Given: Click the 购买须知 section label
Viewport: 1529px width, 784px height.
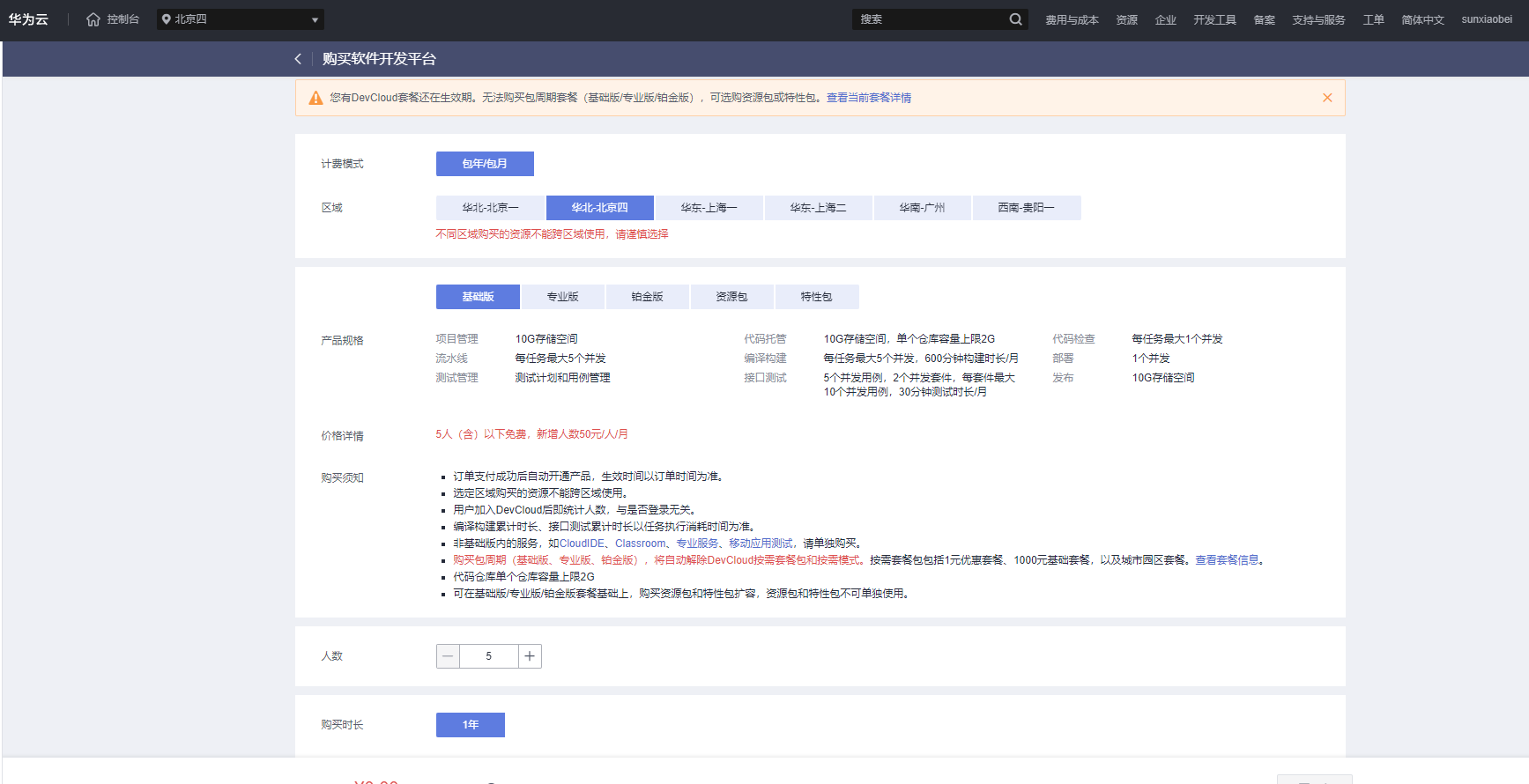Looking at the screenshot, I should click(342, 478).
